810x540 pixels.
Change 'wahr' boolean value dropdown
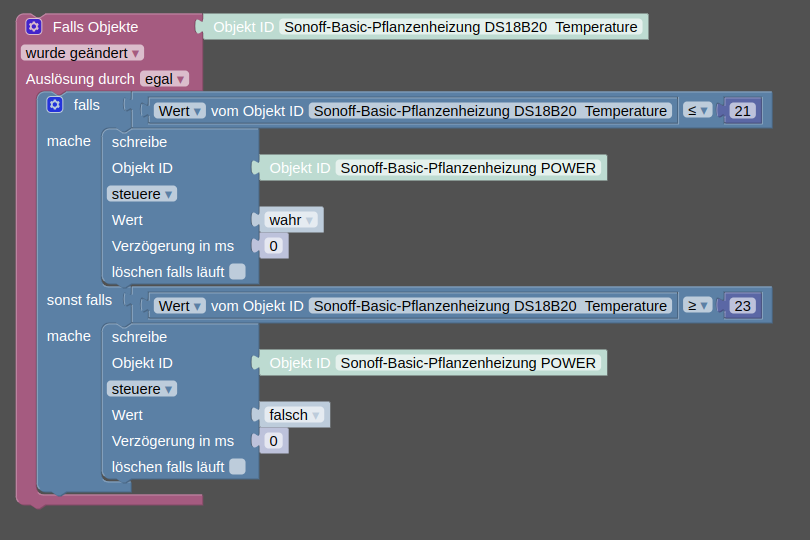click(x=292, y=220)
